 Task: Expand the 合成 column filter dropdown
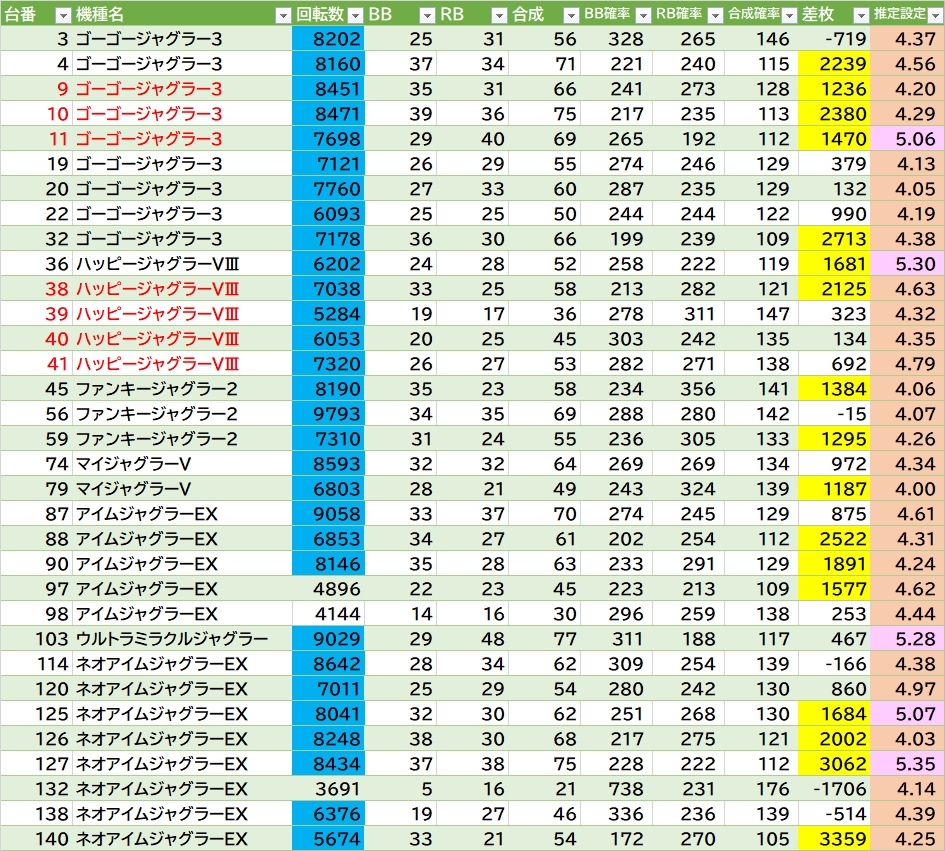click(x=570, y=15)
